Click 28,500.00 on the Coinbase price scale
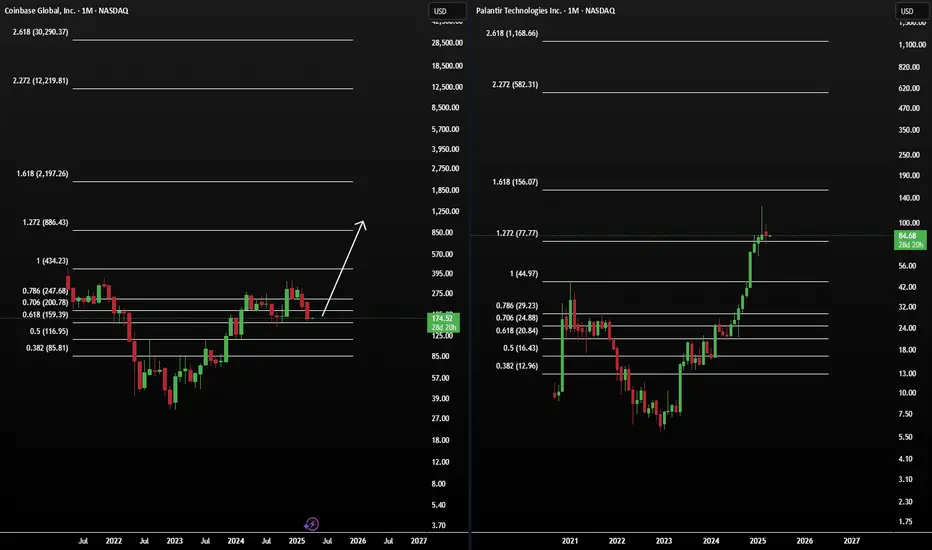The width and height of the screenshot is (932, 550). click(448, 43)
